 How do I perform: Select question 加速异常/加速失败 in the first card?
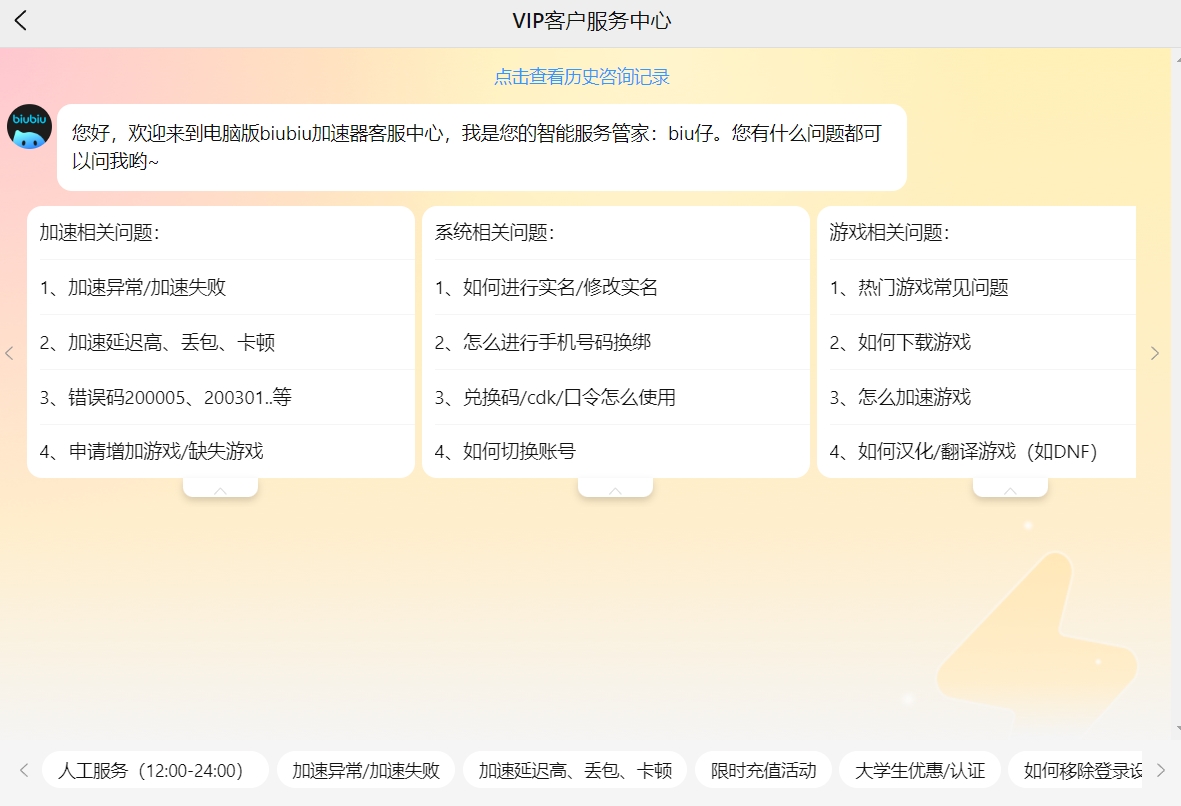coord(147,288)
